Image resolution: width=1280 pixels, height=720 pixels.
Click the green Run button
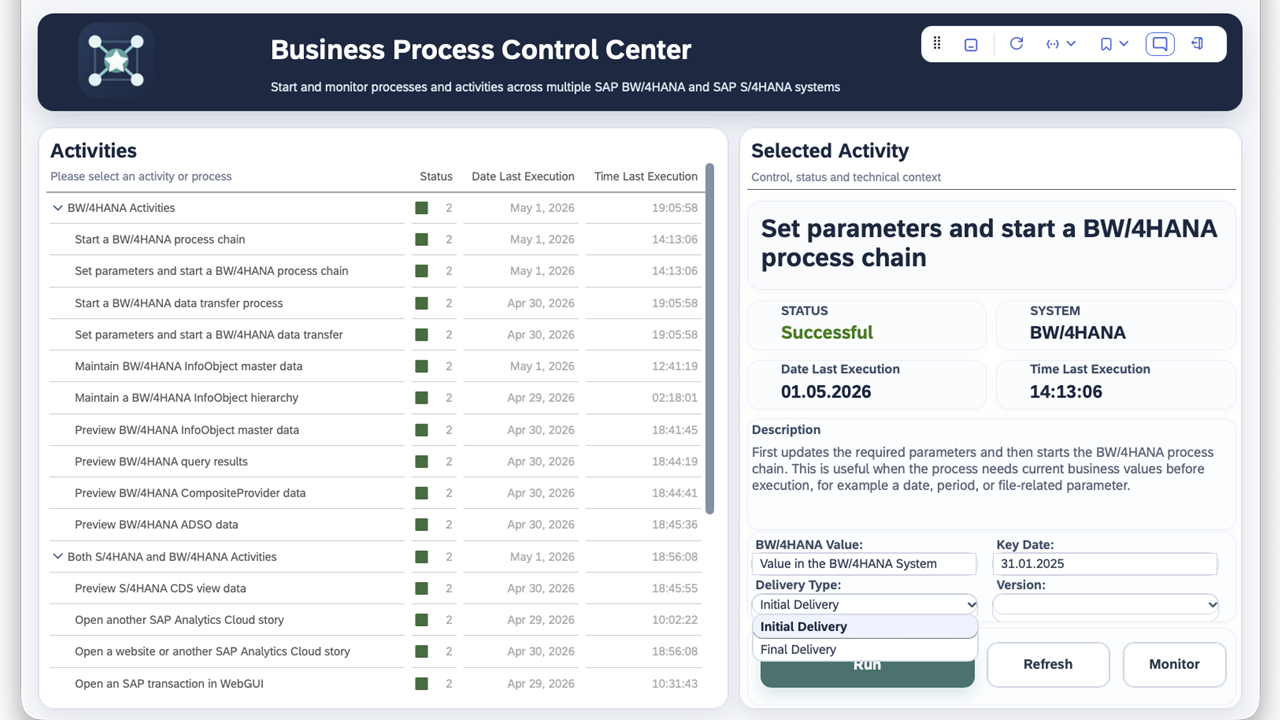(x=867, y=665)
